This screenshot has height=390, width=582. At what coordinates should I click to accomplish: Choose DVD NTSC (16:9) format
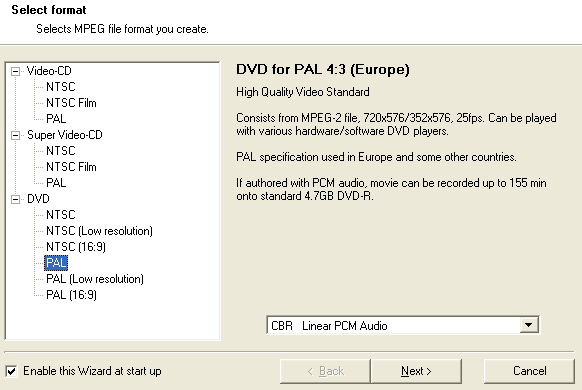(76, 247)
